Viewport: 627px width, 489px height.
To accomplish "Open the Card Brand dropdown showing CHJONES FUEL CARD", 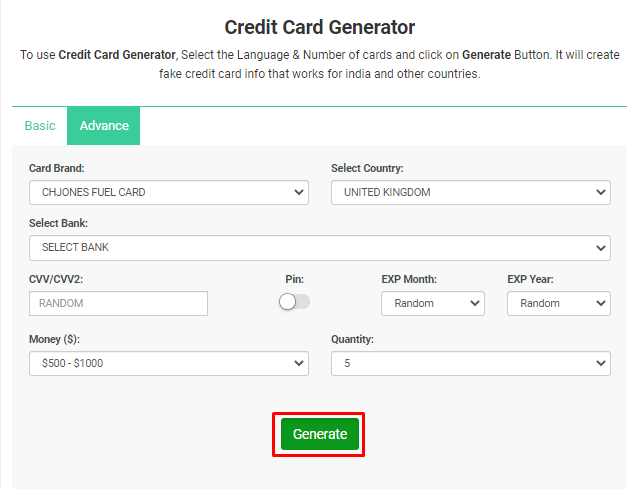I will click(x=169, y=192).
